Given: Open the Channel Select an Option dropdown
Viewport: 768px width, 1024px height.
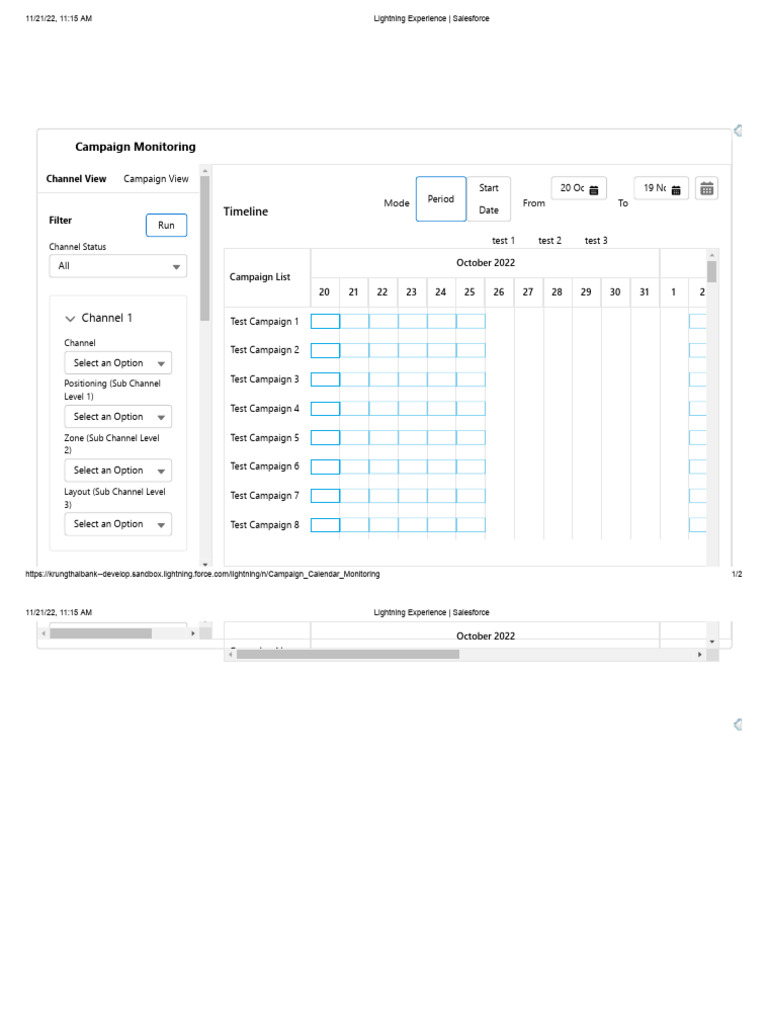Looking at the screenshot, I should (118, 363).
